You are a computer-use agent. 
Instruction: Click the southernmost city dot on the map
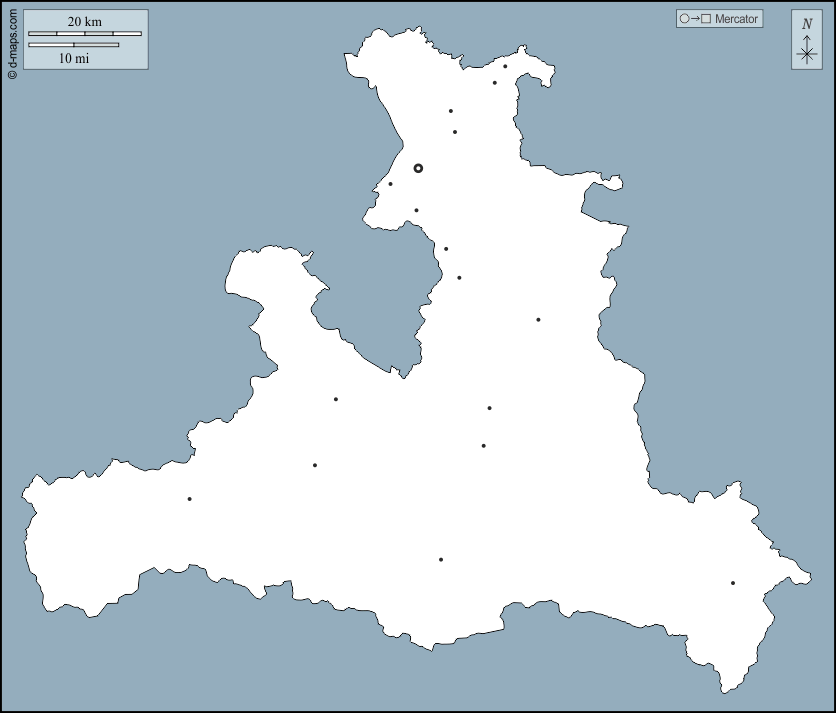click(732, 583)
